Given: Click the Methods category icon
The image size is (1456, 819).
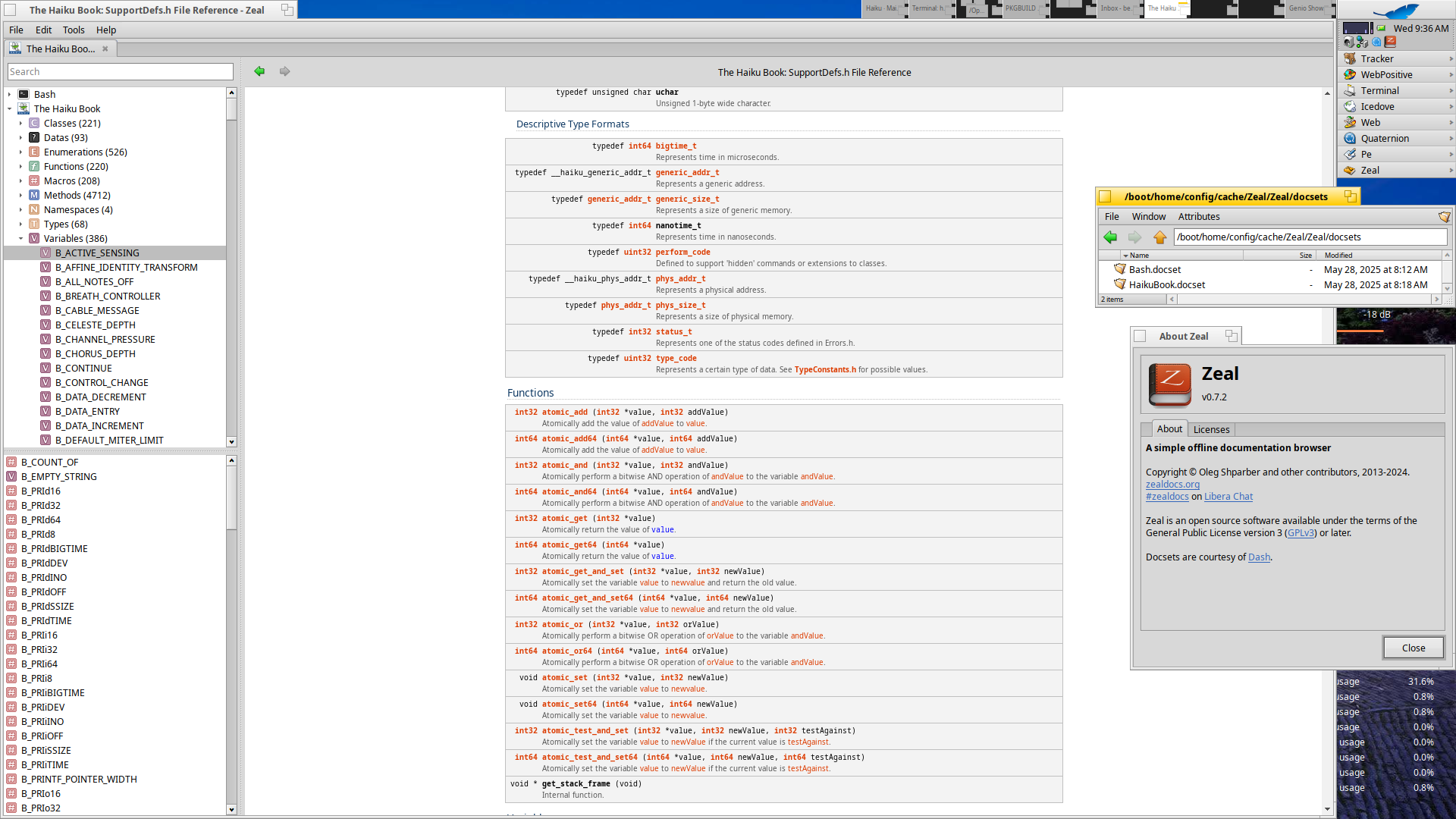Looking at the screenshot, I should coord(34,196).
